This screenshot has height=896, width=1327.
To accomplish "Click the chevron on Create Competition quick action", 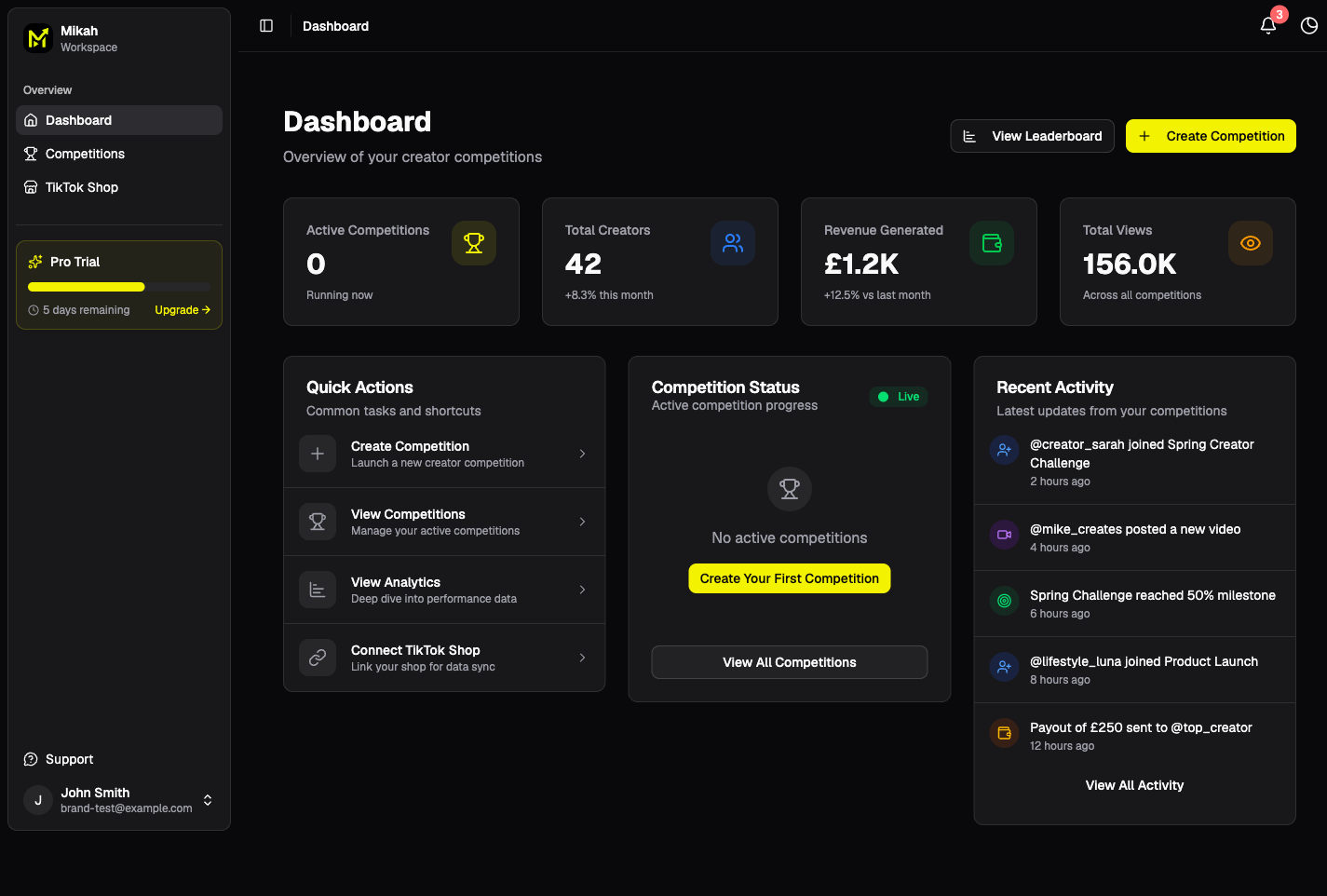I will [583, 454].
